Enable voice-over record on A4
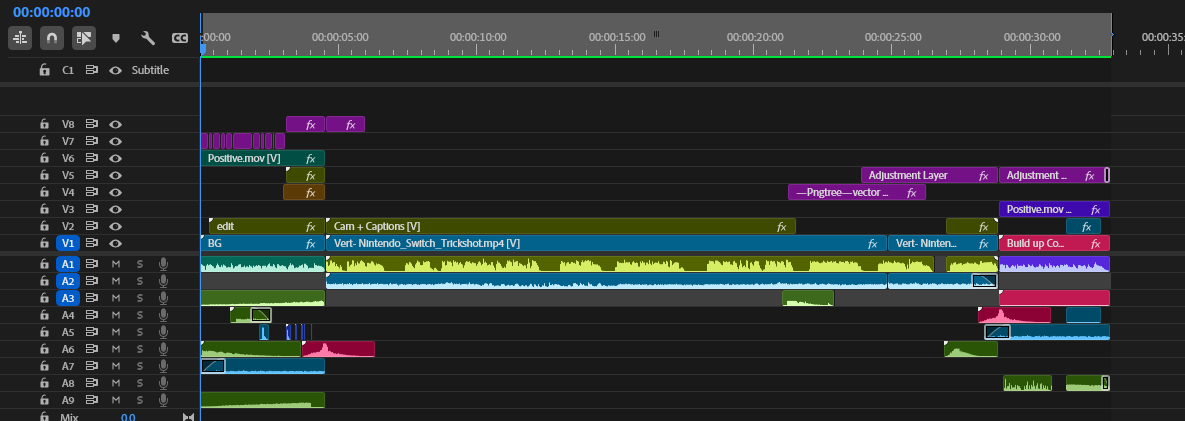The image size is (1185, 421). click(162, 315)
